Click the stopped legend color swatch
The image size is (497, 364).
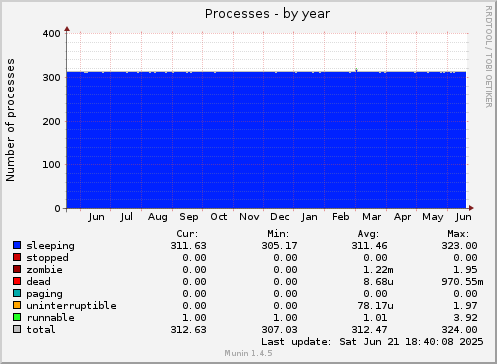(17, 257)
